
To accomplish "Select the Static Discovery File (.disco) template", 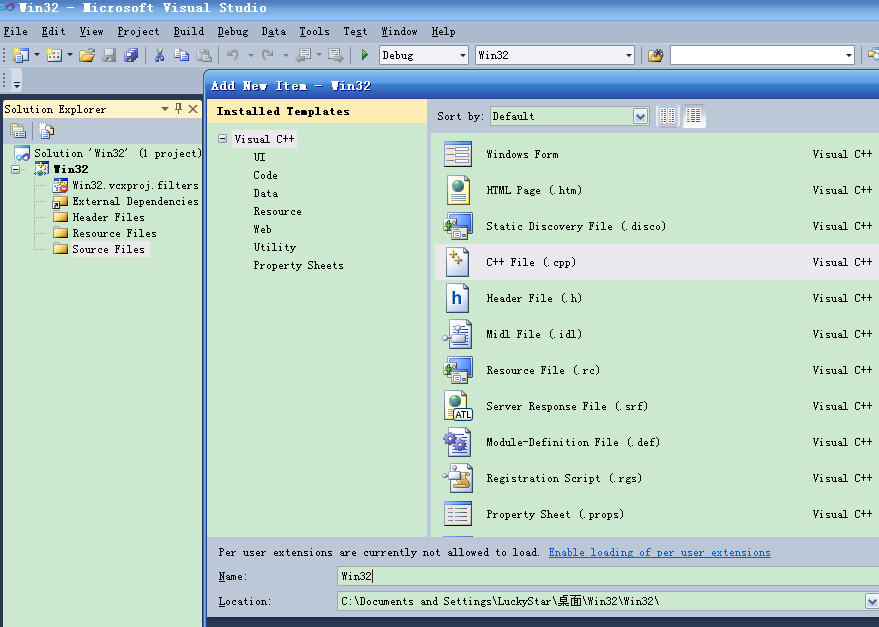I will coord(657,226).
